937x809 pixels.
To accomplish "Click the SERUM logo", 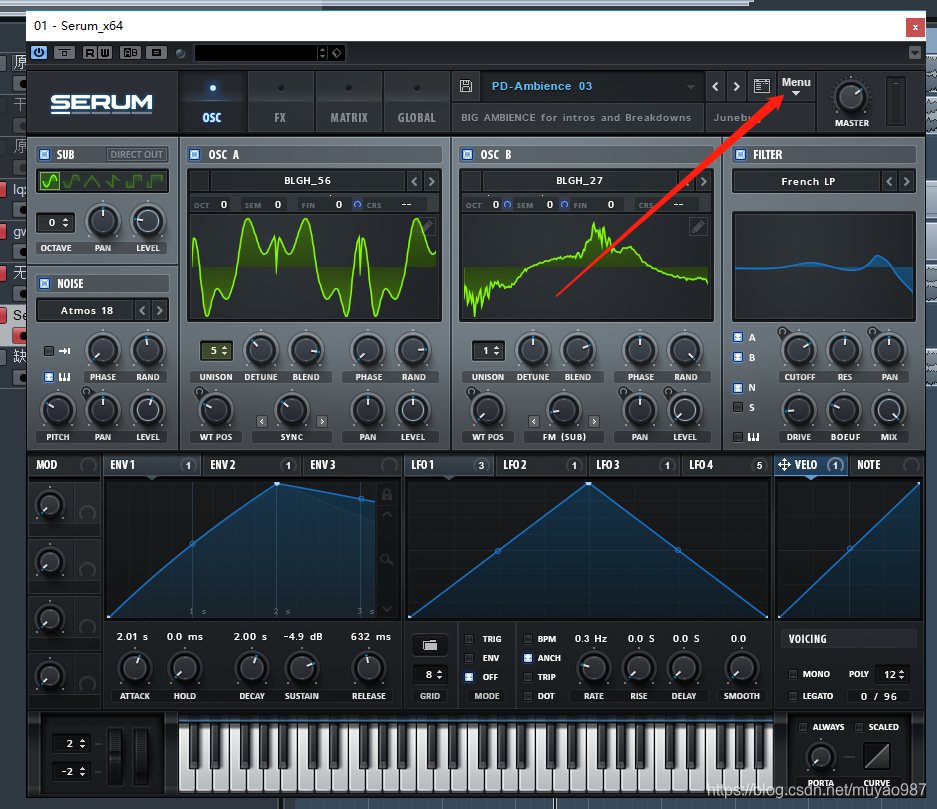I will click(x=102, y=103).
